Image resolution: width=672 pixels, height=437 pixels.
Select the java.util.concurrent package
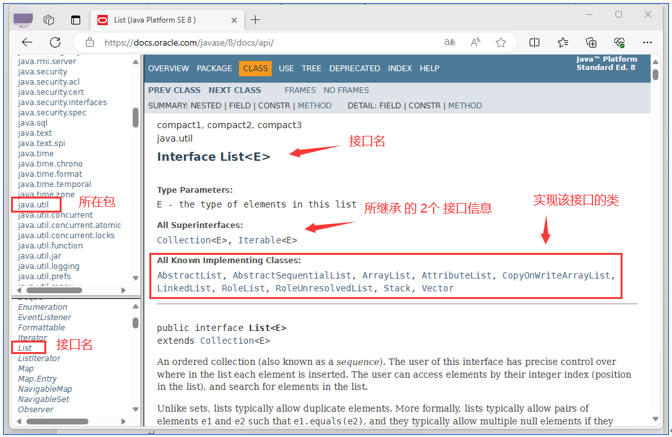pos(55,215)
